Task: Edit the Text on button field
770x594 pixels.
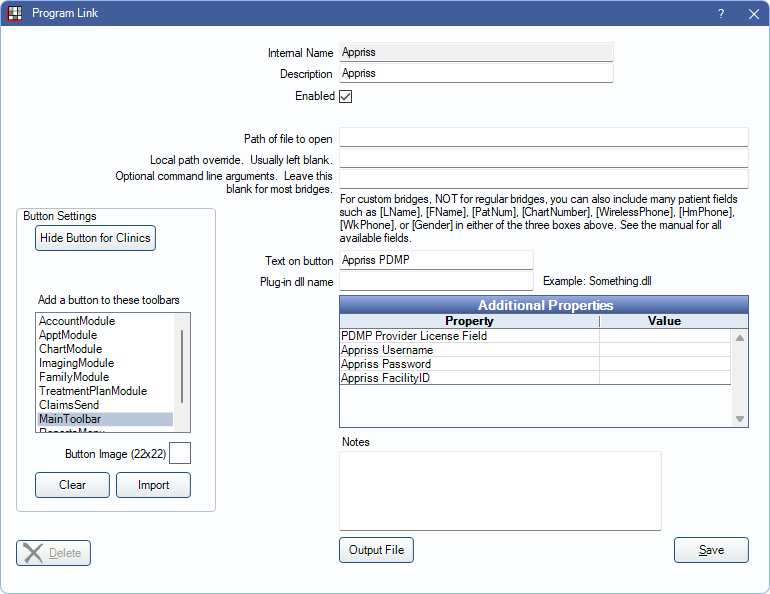Action: (x=436, y=260)
